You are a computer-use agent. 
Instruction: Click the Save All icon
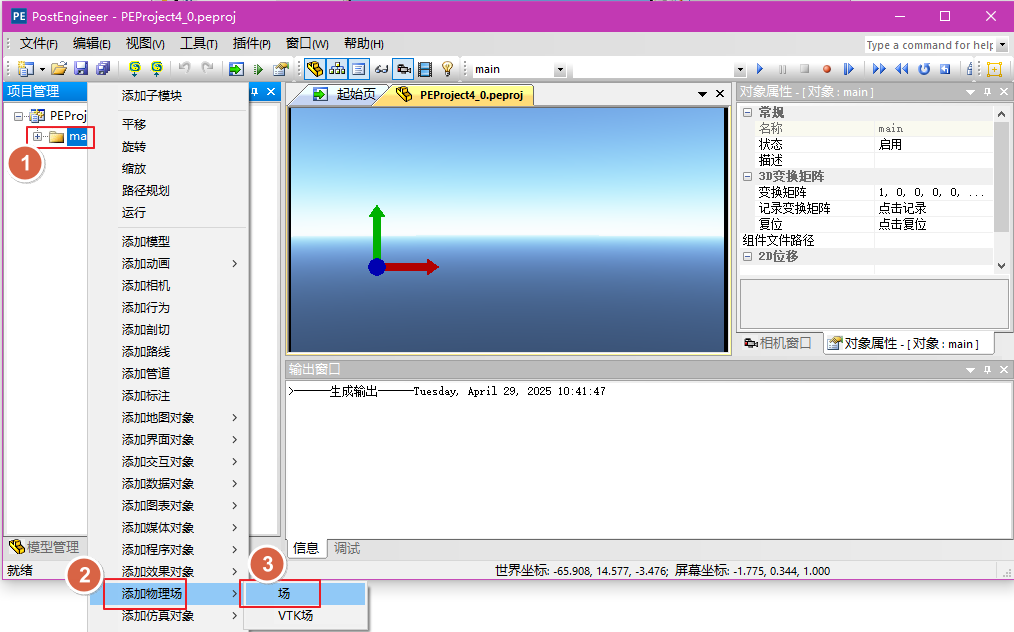click(x=103, y=69)
